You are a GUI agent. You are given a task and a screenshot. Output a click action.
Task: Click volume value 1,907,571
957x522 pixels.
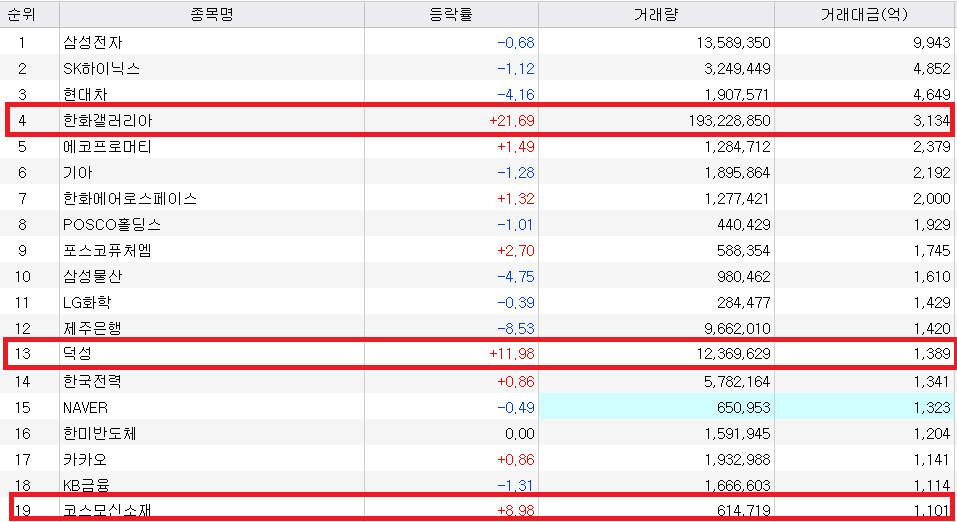pos(737,95)
